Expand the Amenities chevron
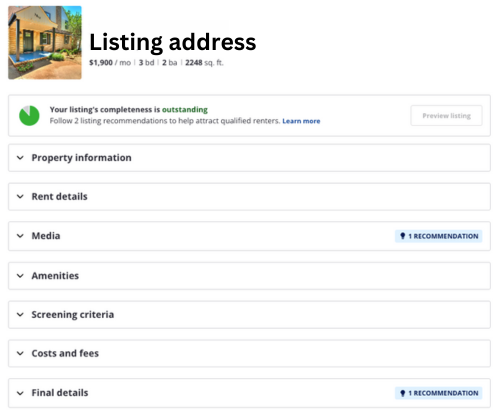 (20, 276)
